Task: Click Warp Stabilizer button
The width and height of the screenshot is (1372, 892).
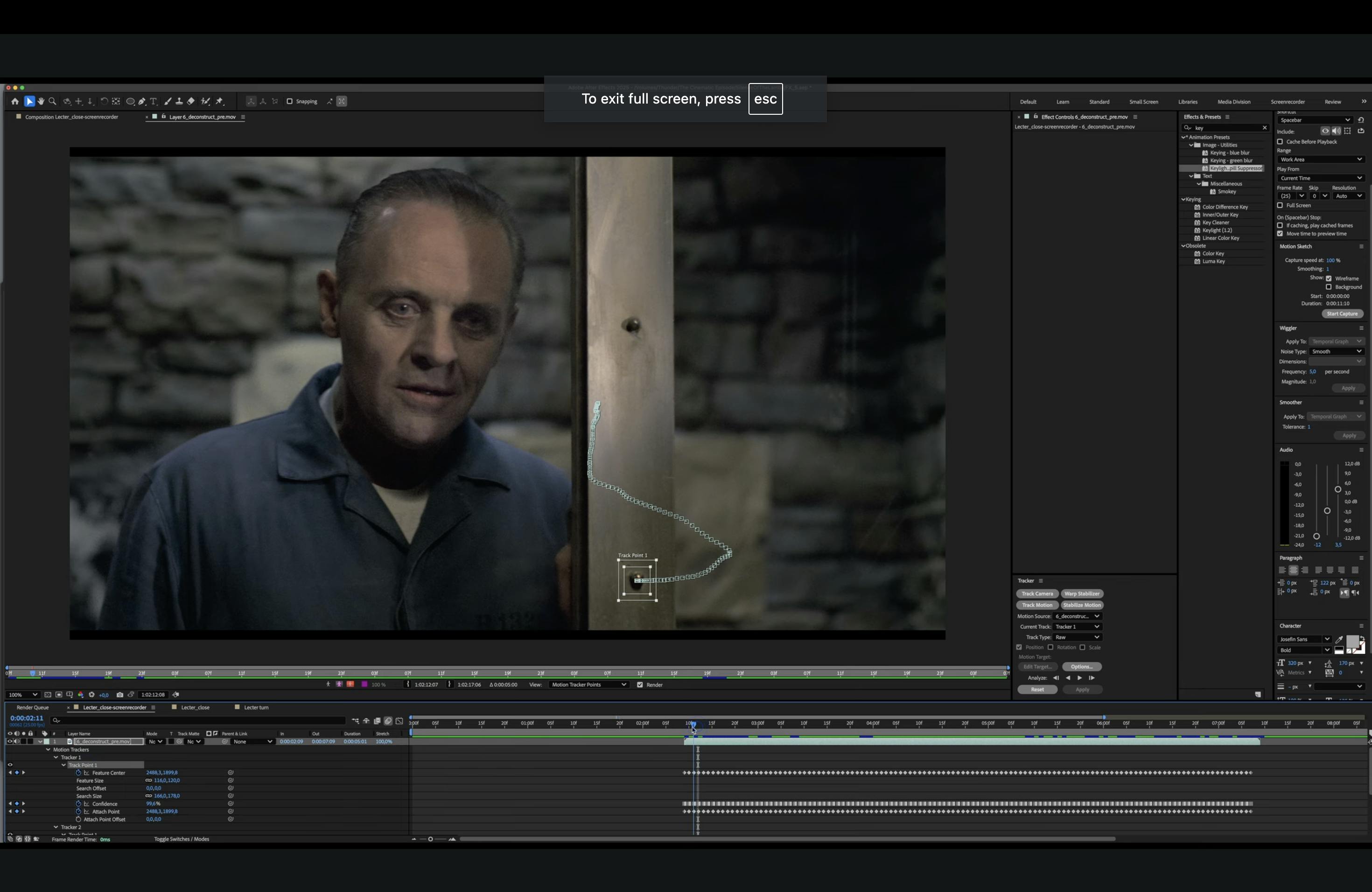Action: (x=1082, y=593)
